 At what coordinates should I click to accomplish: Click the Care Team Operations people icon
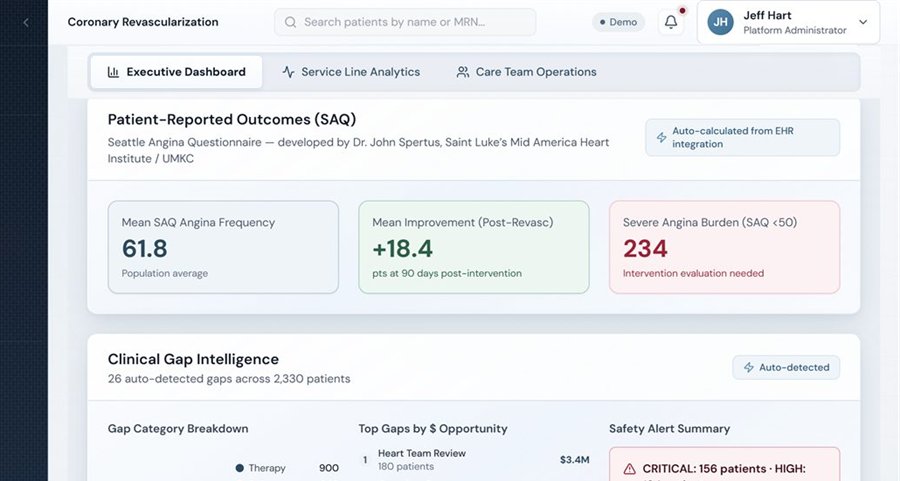[x=463, y=72]
